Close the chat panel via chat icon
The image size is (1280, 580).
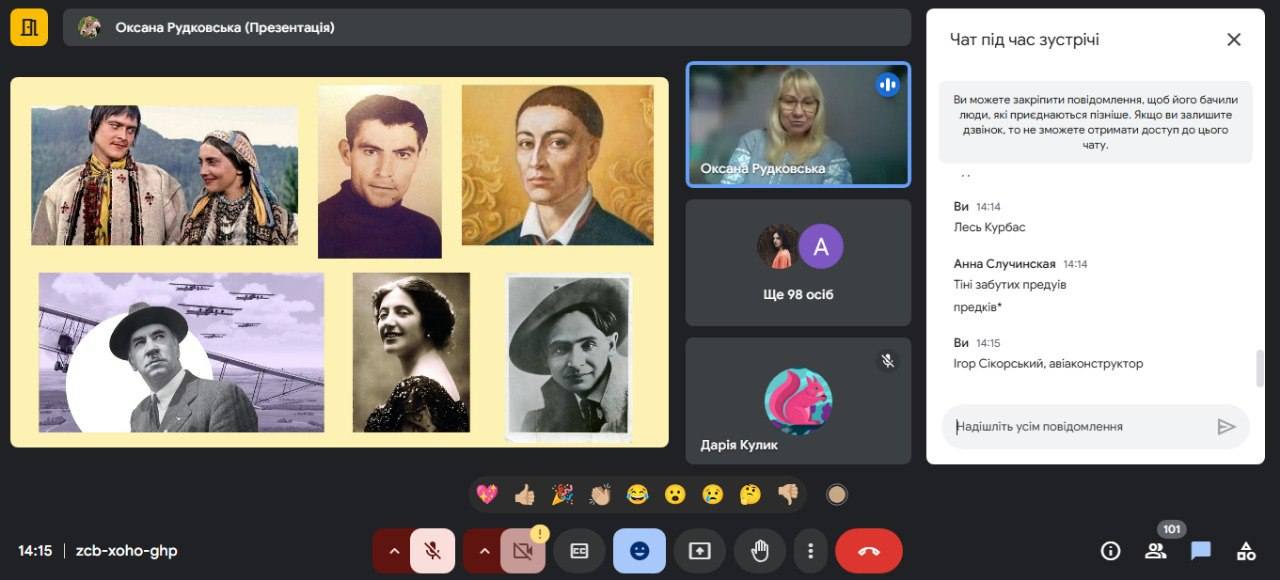pyautogui.click(x=1201, y=551)
